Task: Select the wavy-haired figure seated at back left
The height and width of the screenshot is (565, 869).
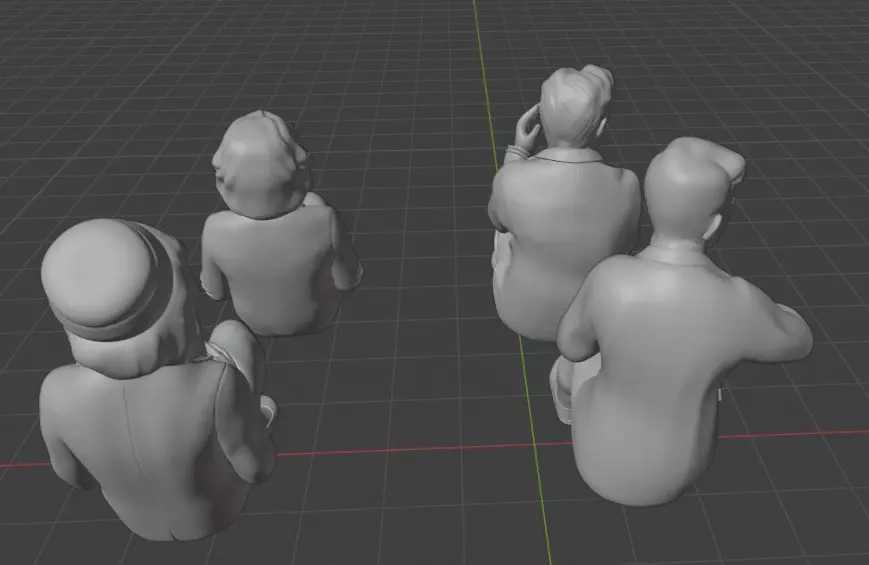Action: point(280,223)
